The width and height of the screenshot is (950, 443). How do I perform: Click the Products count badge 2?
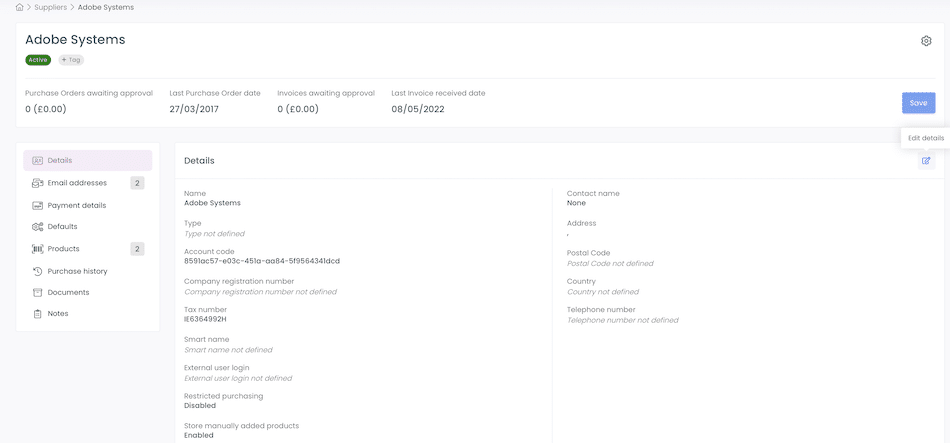[x=138, y=249]
